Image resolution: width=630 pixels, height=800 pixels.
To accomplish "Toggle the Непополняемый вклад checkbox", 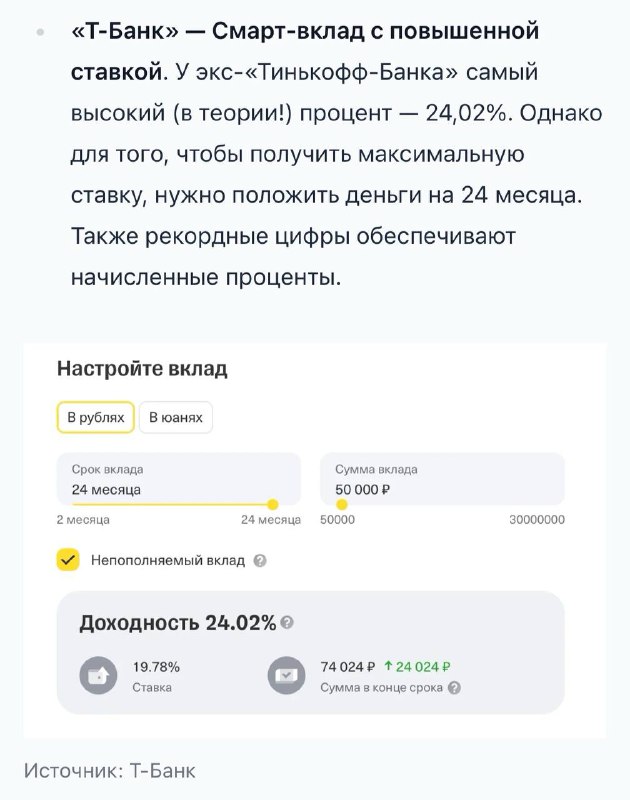I will [68, 560].
